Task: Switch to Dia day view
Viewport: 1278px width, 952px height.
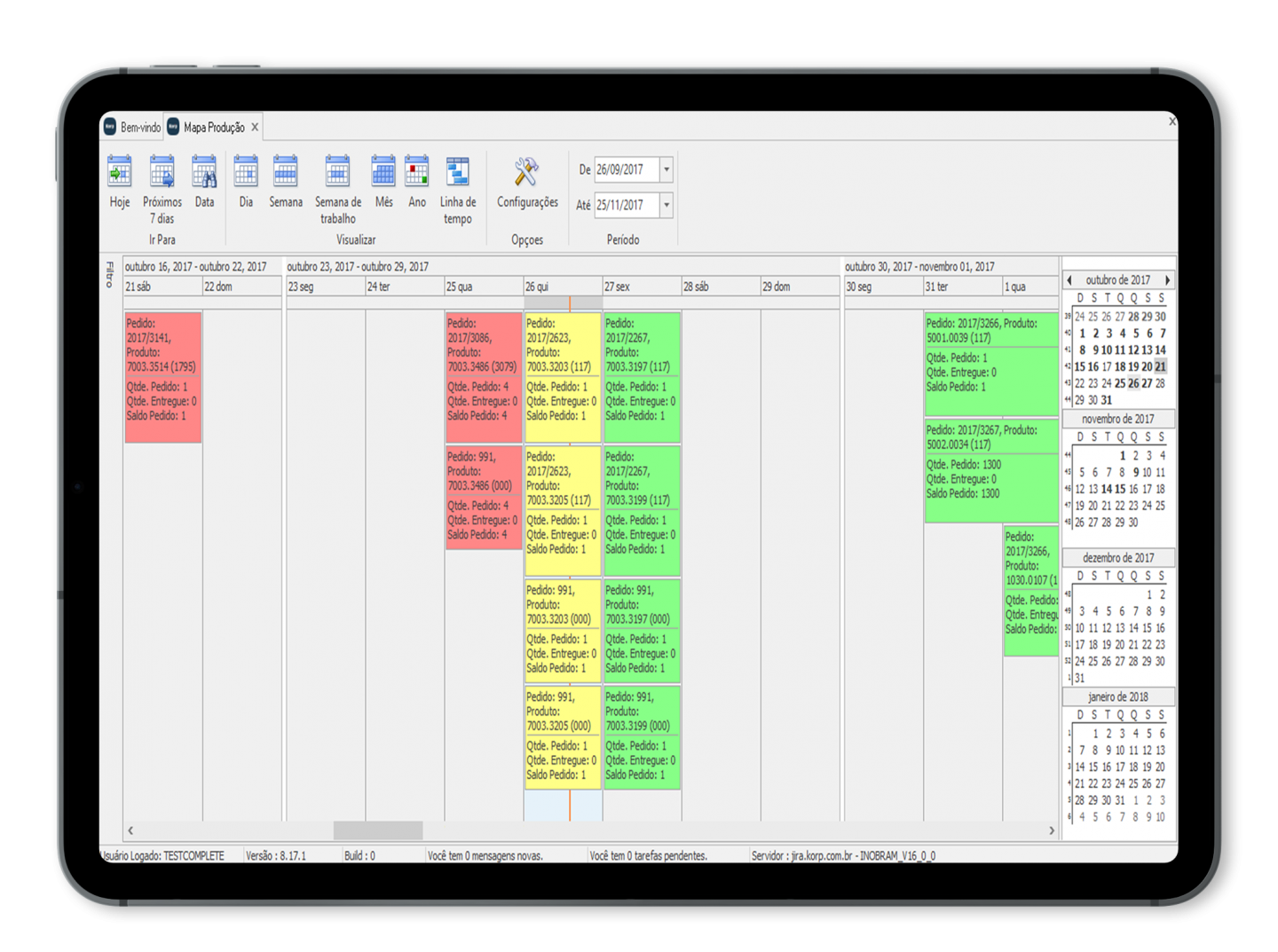Action: (x=246, y=182)
